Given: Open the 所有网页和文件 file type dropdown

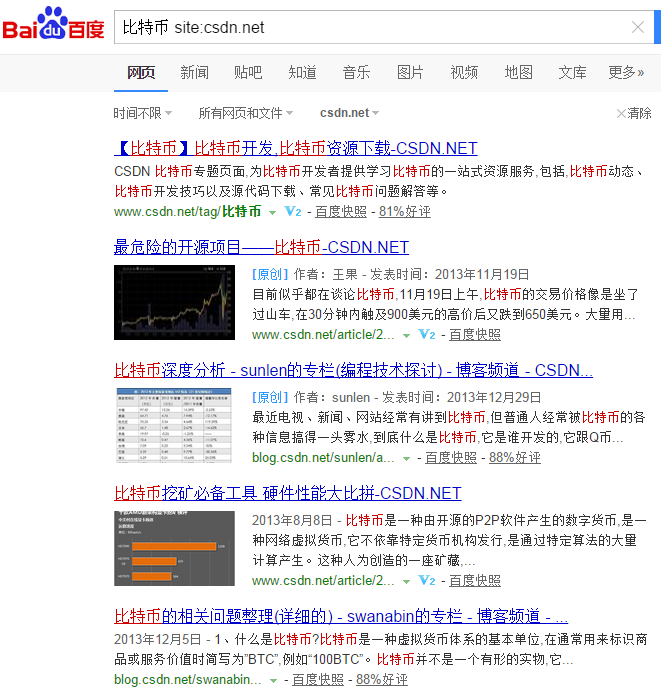Looking at the screenshot, I should click(245, 113).
